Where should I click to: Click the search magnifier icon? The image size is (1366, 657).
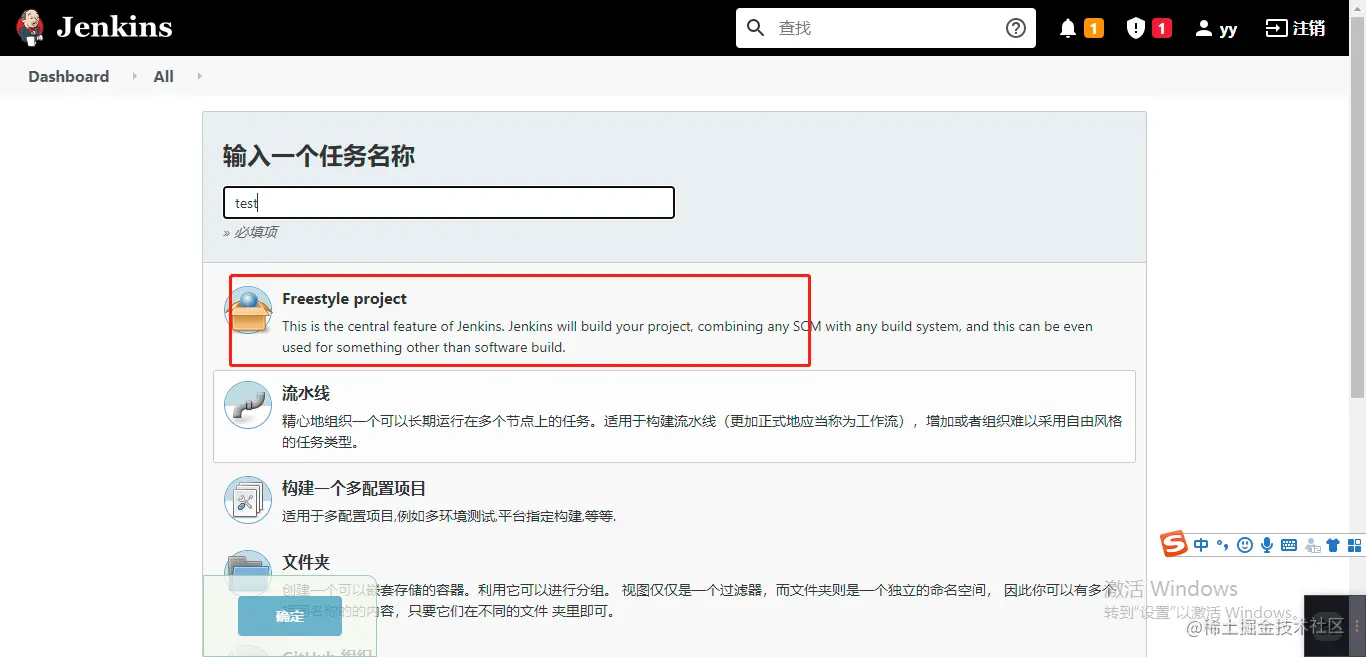(756, 27)
